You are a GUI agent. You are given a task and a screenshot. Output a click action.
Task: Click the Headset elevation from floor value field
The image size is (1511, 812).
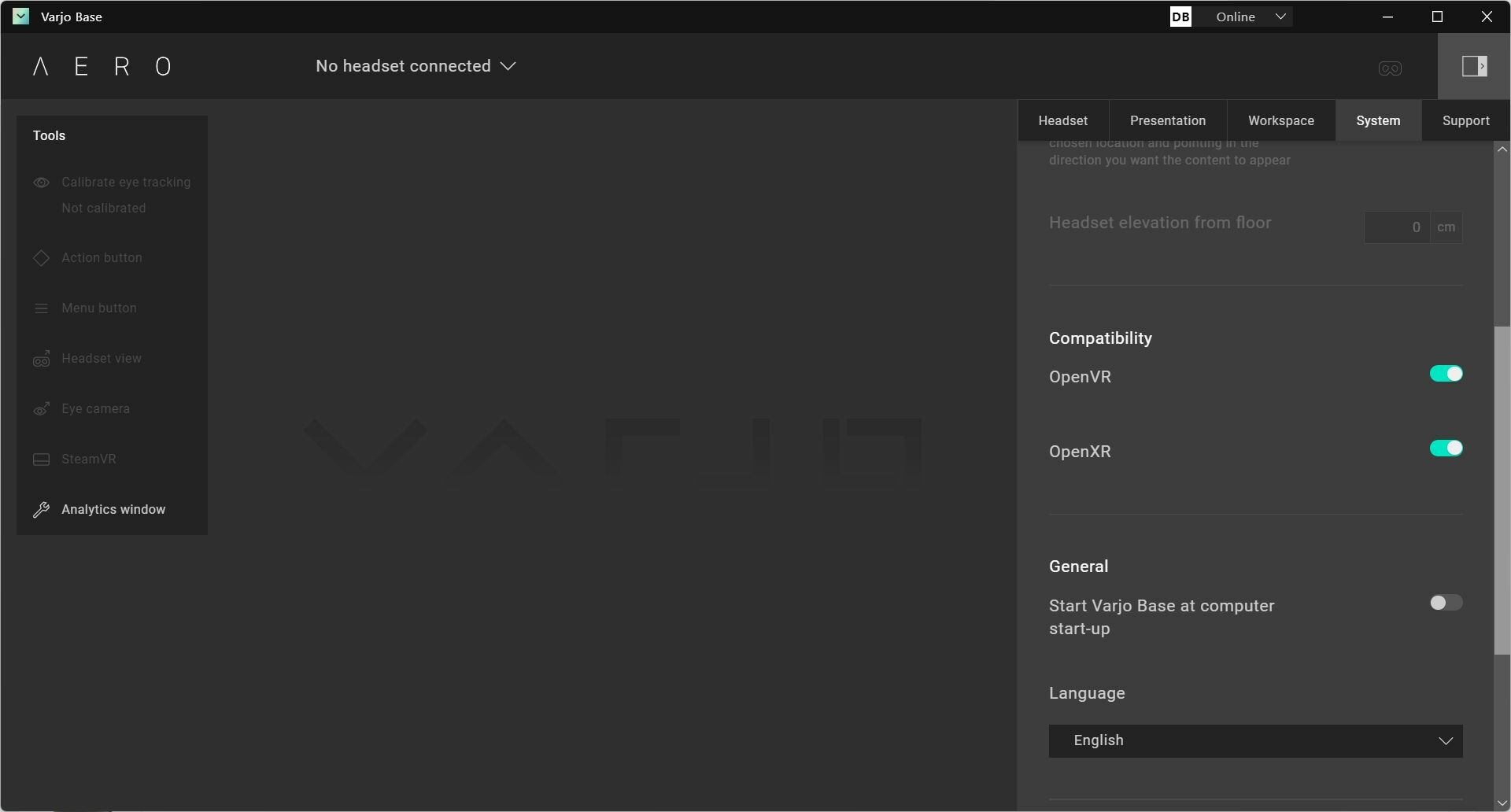click(1396, 227)
